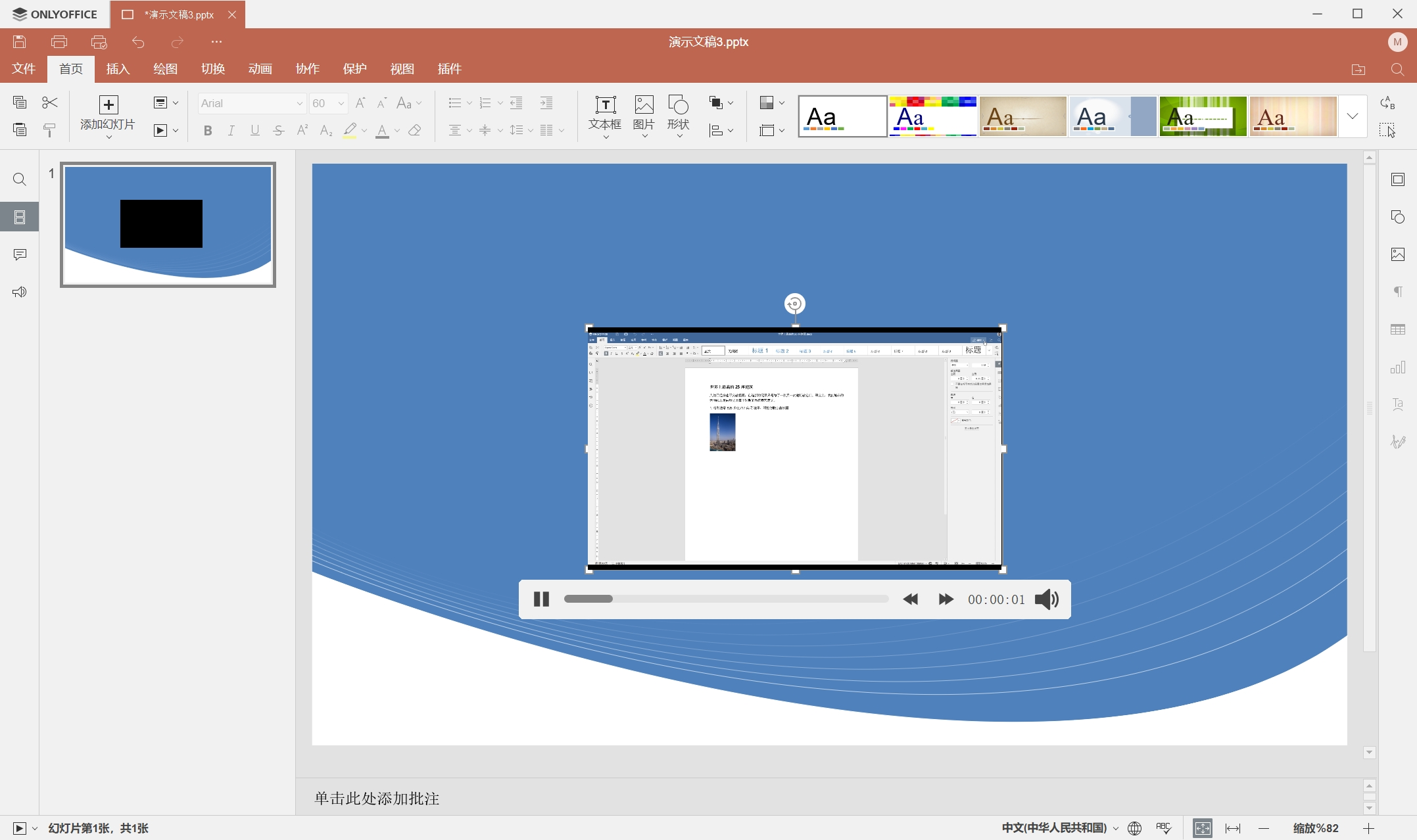Click the copy style paintbrush icon
Image resolution: width=1417 pixels, height=840 pixels.
pyautogui.click(x=50, y=130)
